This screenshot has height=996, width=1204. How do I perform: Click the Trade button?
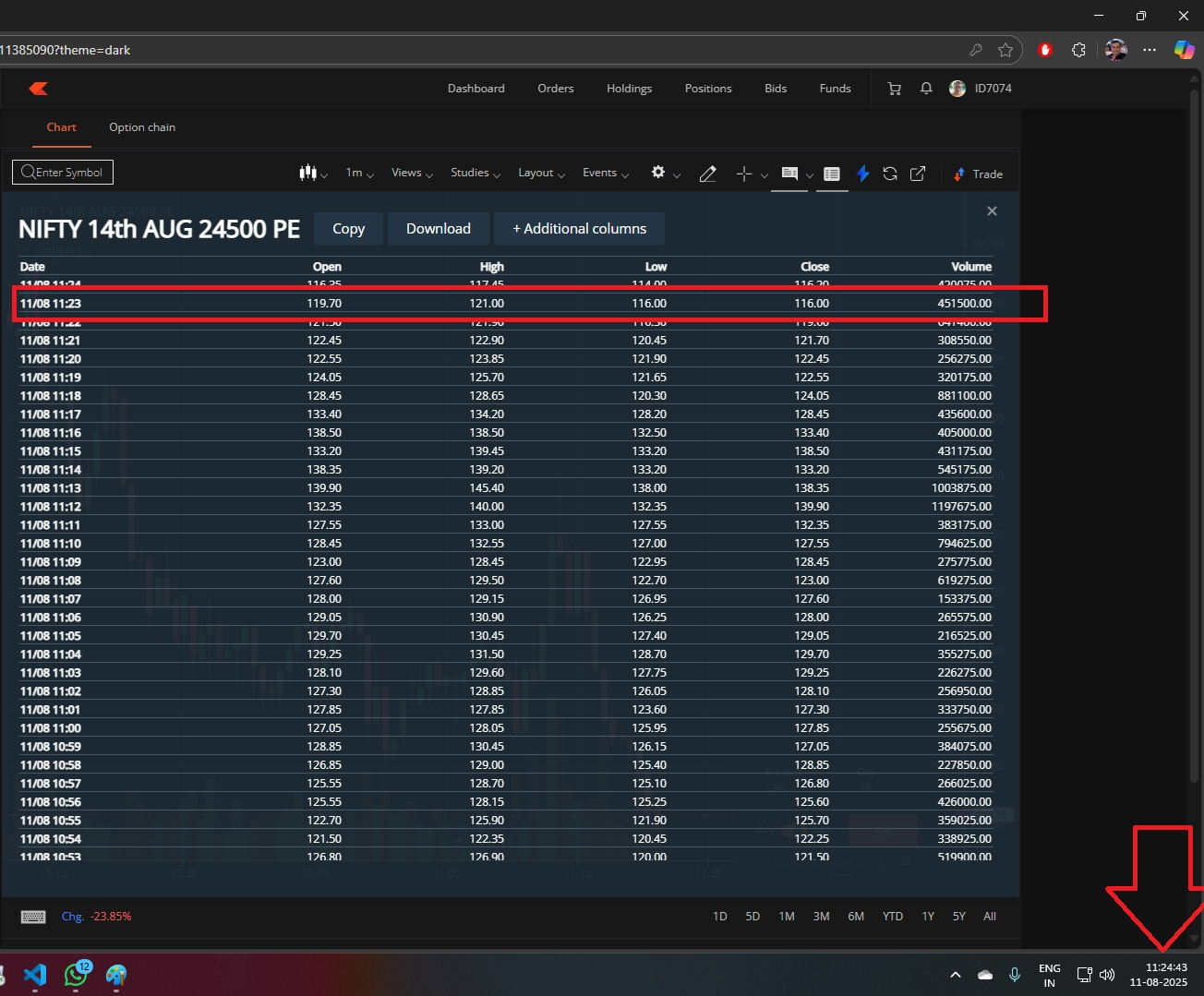979,174
